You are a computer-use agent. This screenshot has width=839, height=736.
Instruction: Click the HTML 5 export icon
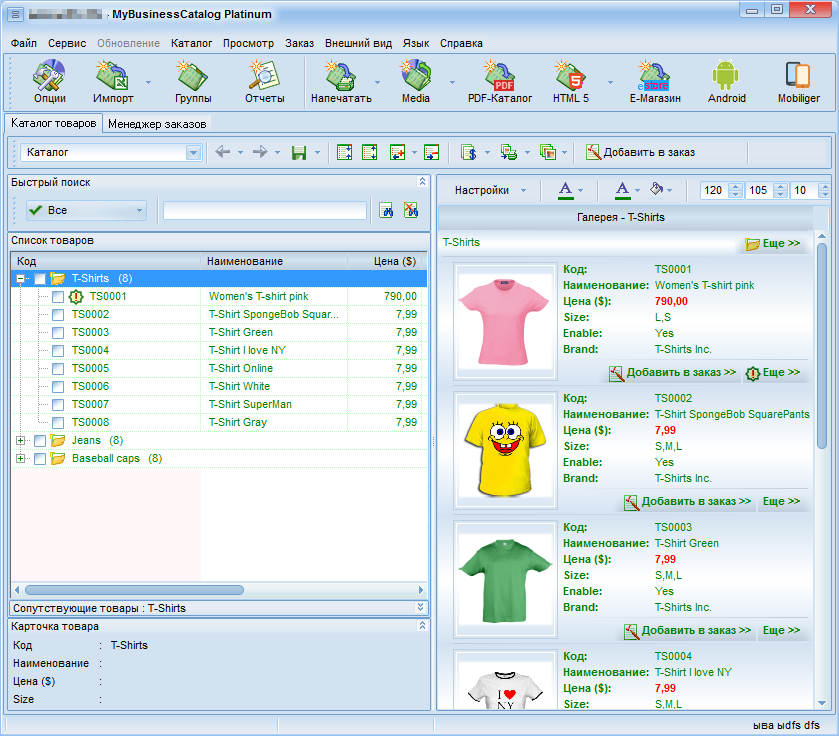(570, 81)
